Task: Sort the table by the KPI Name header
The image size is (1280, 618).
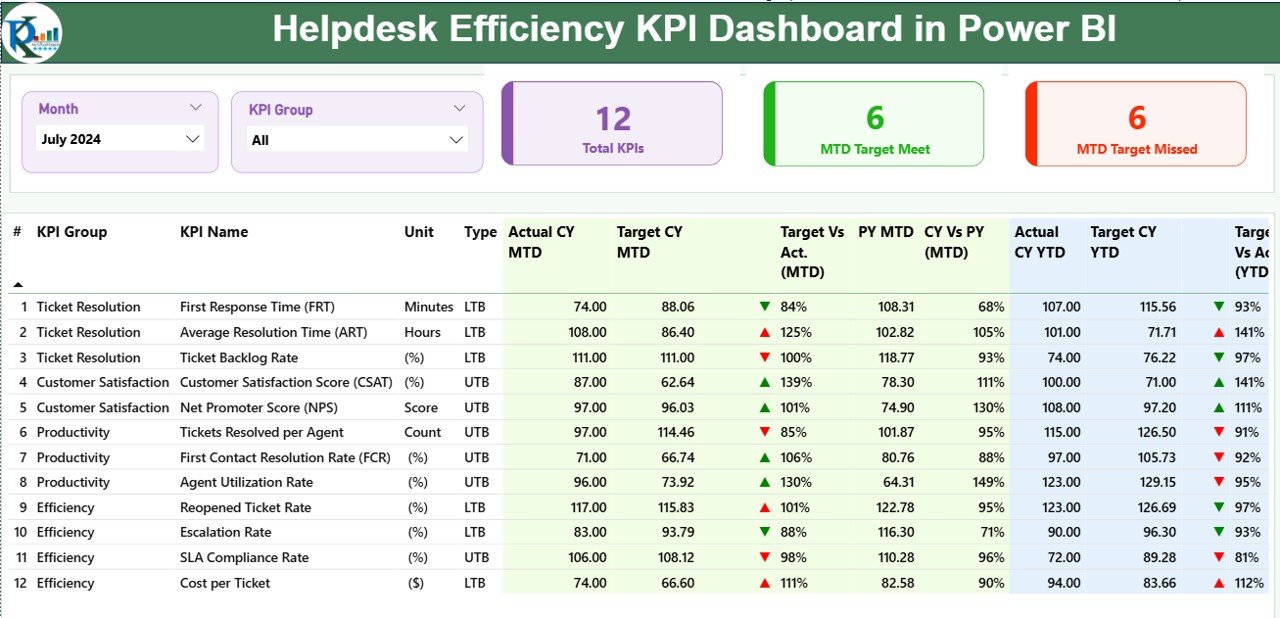Action: 215,231
